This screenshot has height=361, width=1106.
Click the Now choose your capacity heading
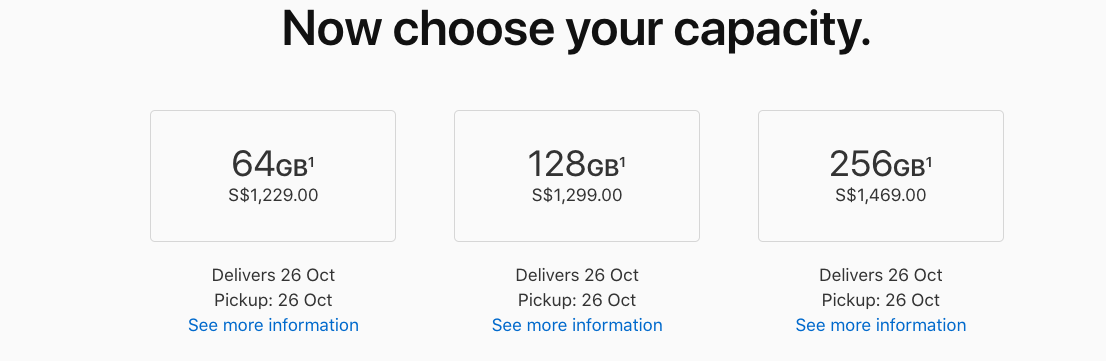click(x=576, y=28)
